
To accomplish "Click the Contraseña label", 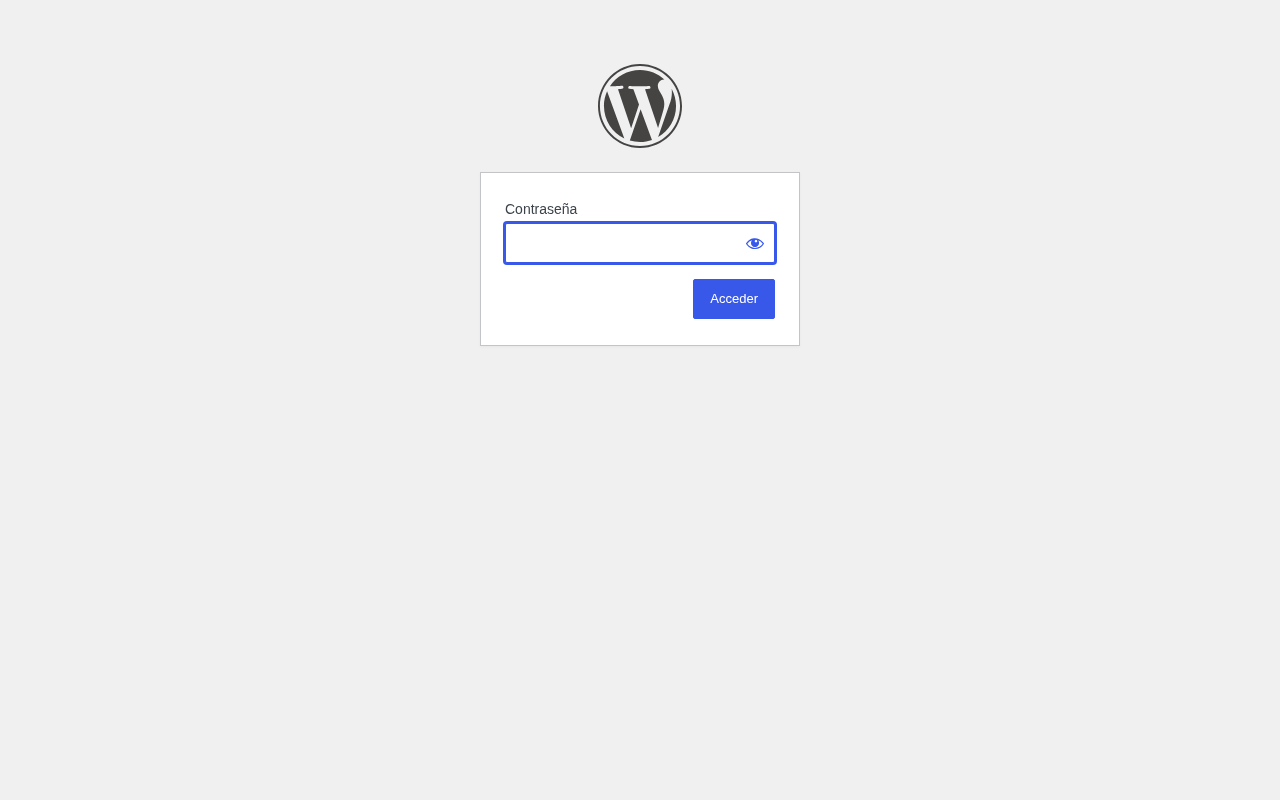I will click(x=541, y=209).
